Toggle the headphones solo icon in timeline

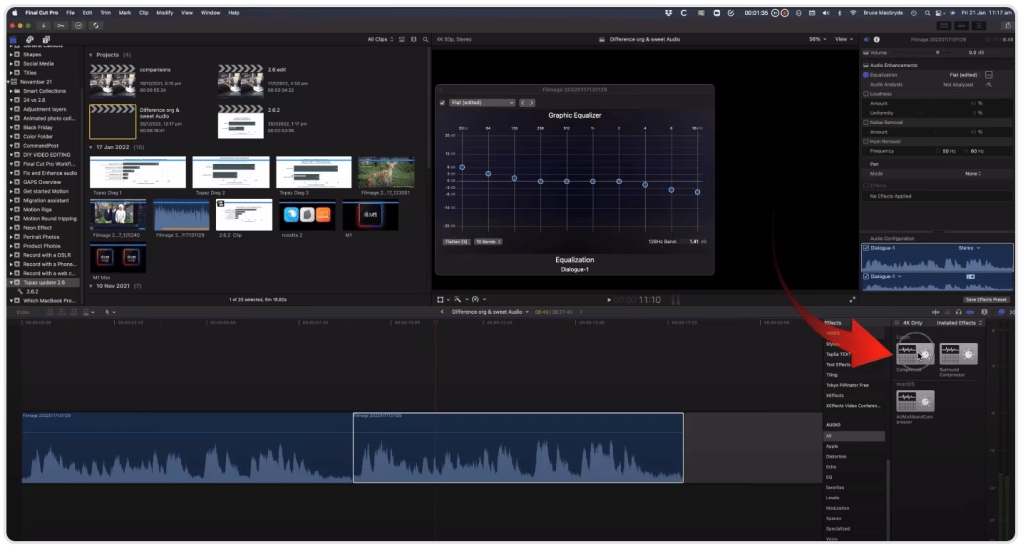[x=958, y=312]
